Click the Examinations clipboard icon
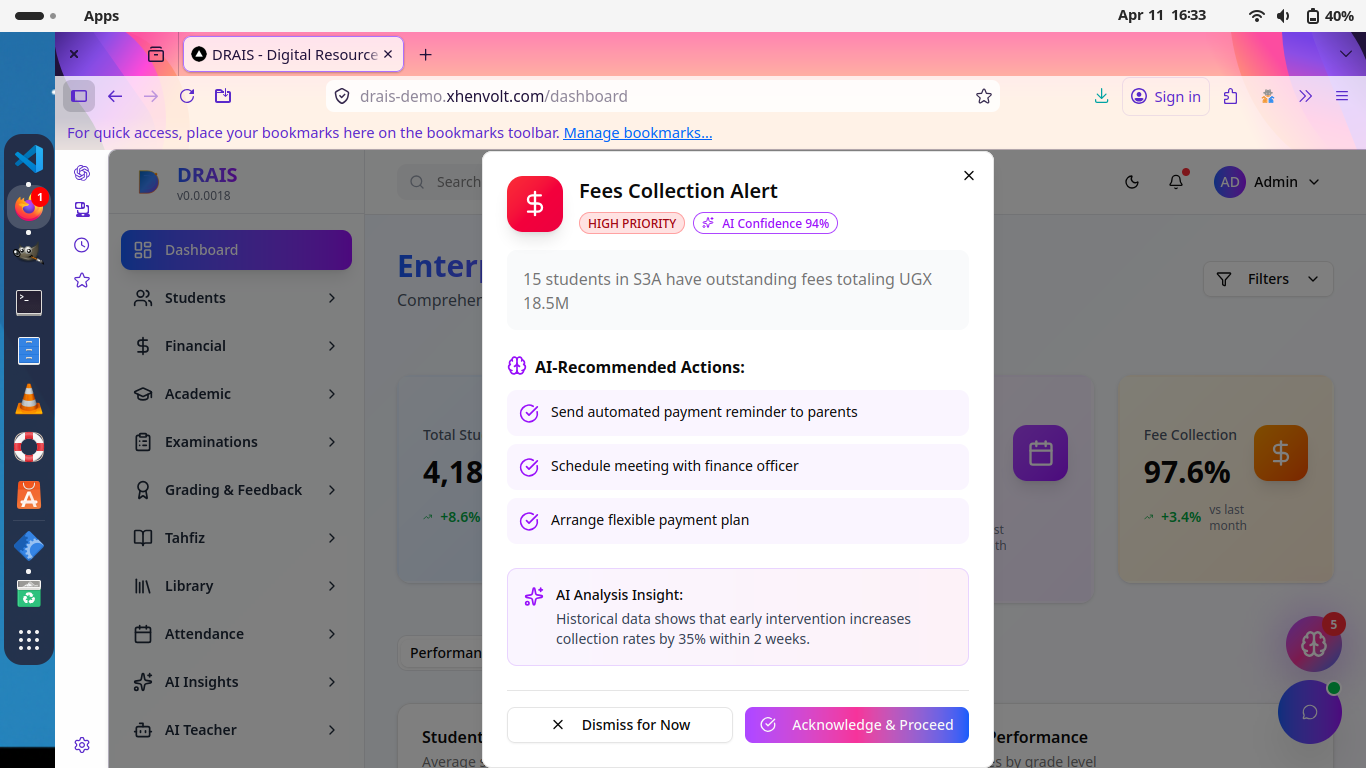 pos(143,442)
